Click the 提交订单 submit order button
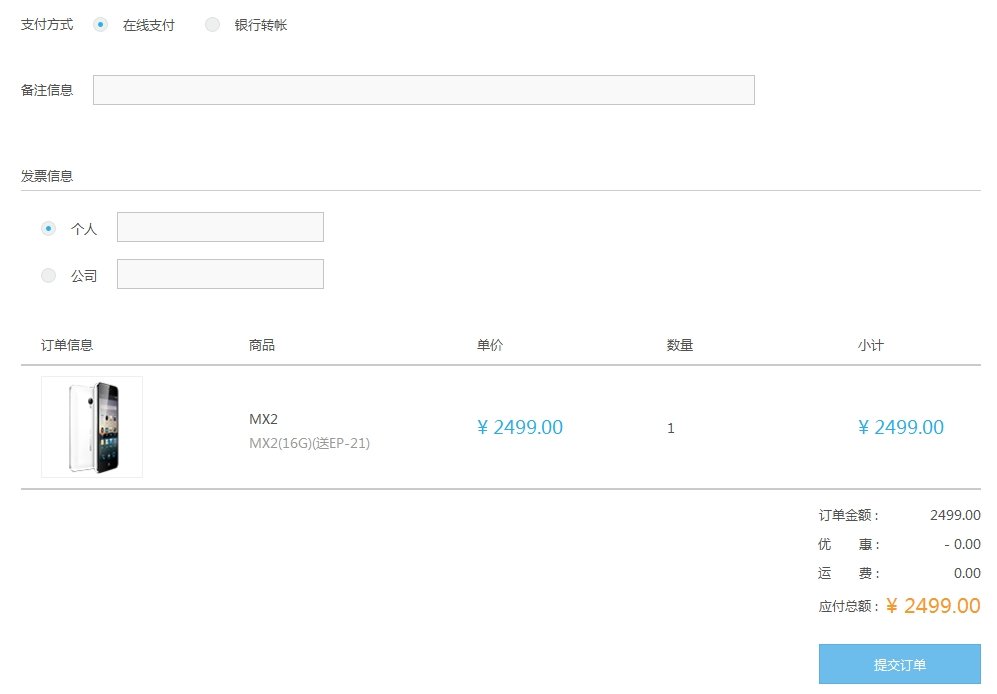The image size is (997, 694). pyautogui.click(x=899, y=664)
